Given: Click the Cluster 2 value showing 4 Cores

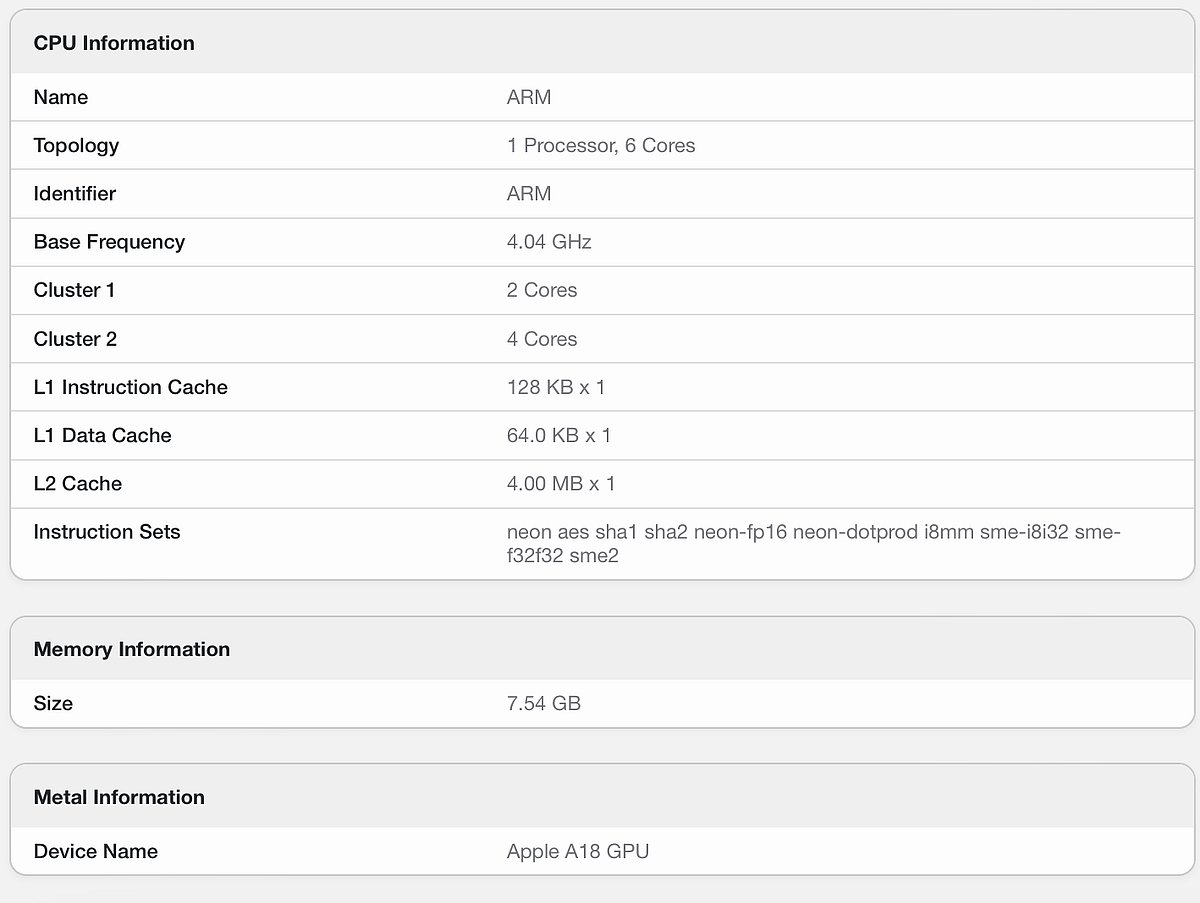Looking at the screenshot, I should [x=541, y=339].
